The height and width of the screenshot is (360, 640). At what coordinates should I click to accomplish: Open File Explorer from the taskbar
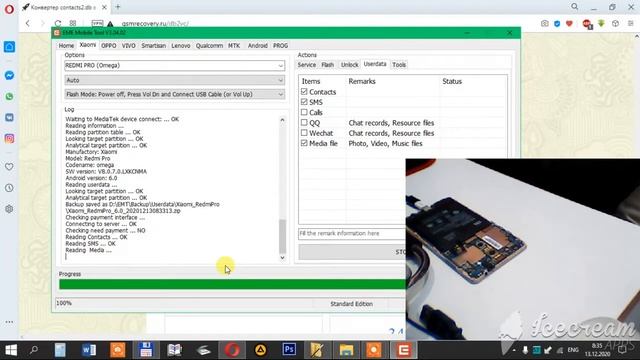346,350
